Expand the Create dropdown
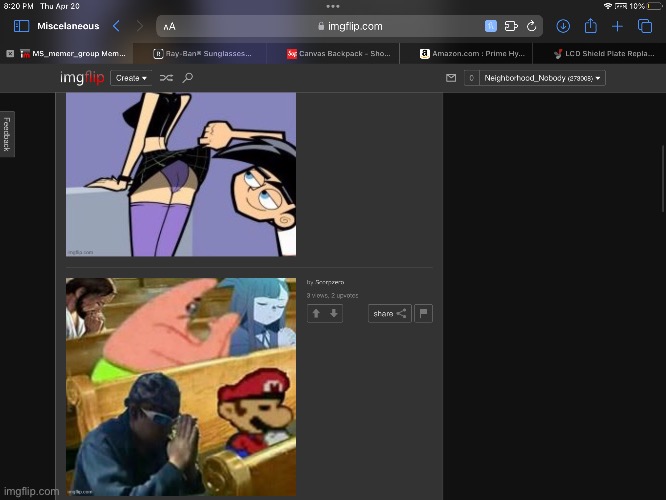This screenshot has width=666, height=500. 131,78
